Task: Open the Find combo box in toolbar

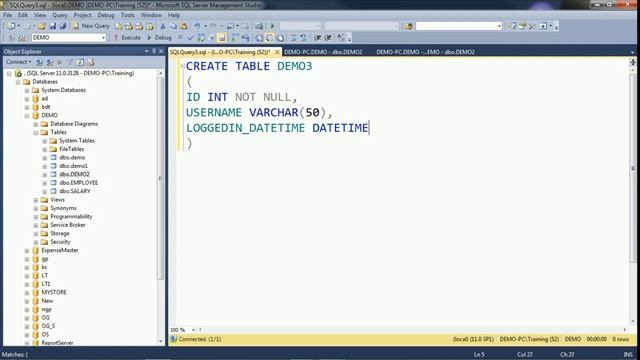Action: tap(458, 26)
